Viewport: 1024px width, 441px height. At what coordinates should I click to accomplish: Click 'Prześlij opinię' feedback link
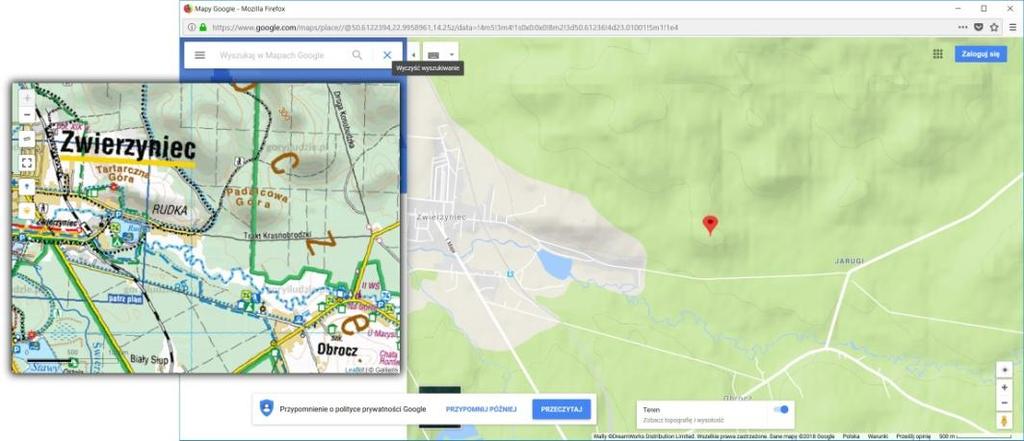coord(913,436)
